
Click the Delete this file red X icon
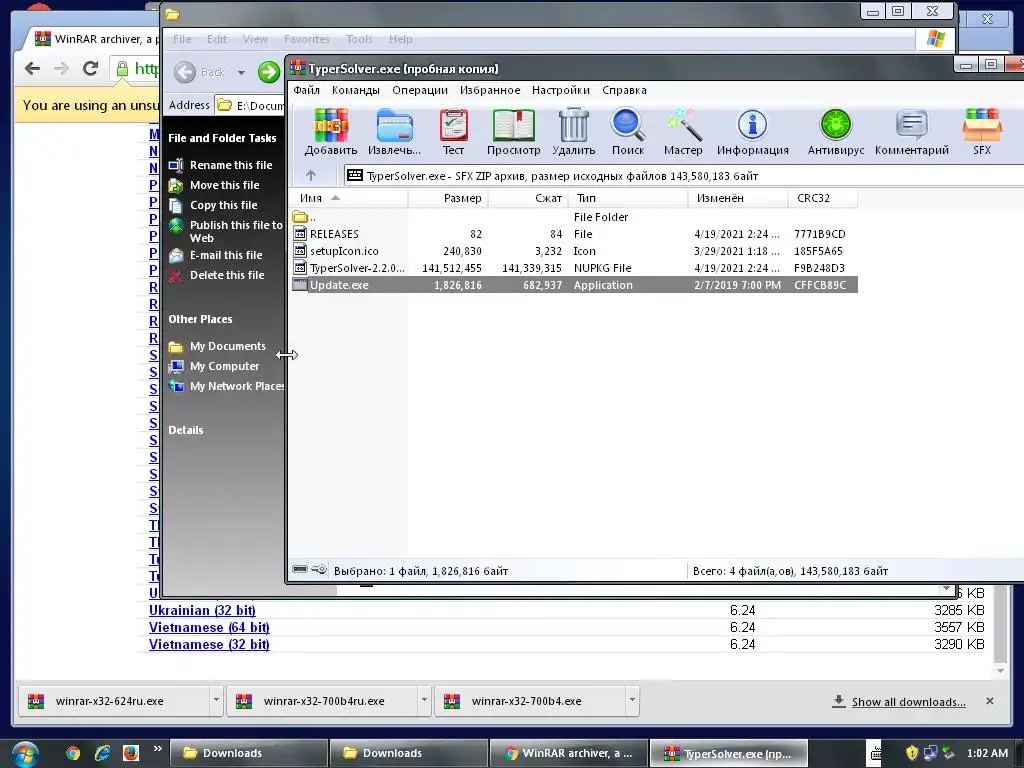coord(176,276)
